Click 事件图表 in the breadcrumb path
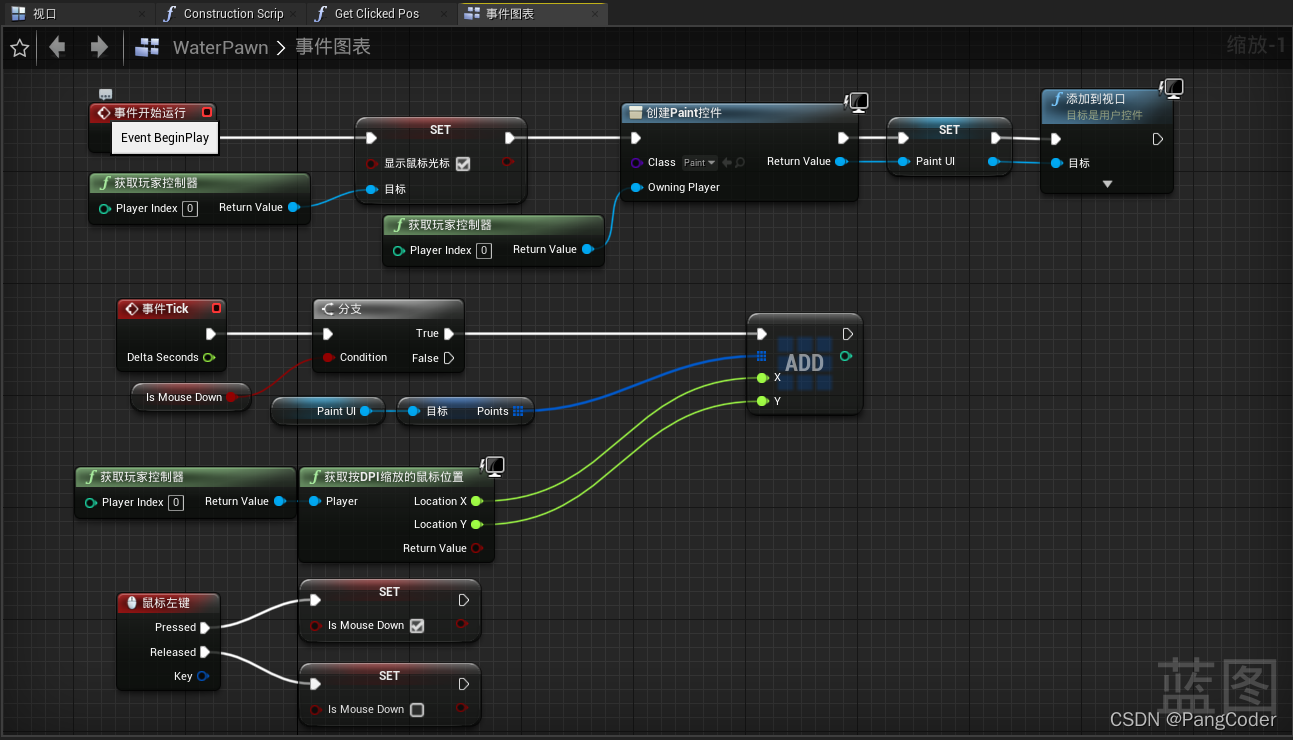This screenshot has width=1293, height=740. tap(333, 46)
